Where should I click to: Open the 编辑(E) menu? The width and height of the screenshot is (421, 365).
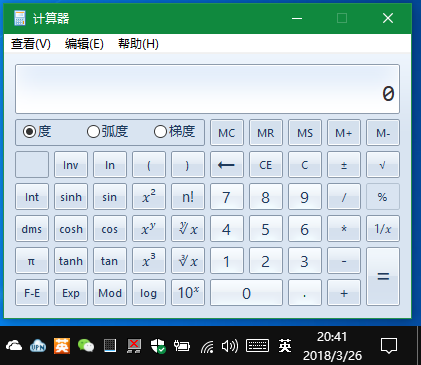coord(84,44)
